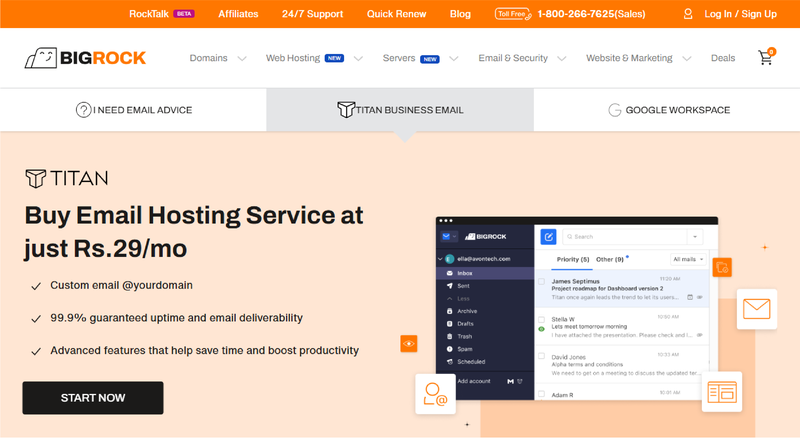Open the search box dropdown arrow
This screenshot has height=445, width=800.
coord(695,237)
